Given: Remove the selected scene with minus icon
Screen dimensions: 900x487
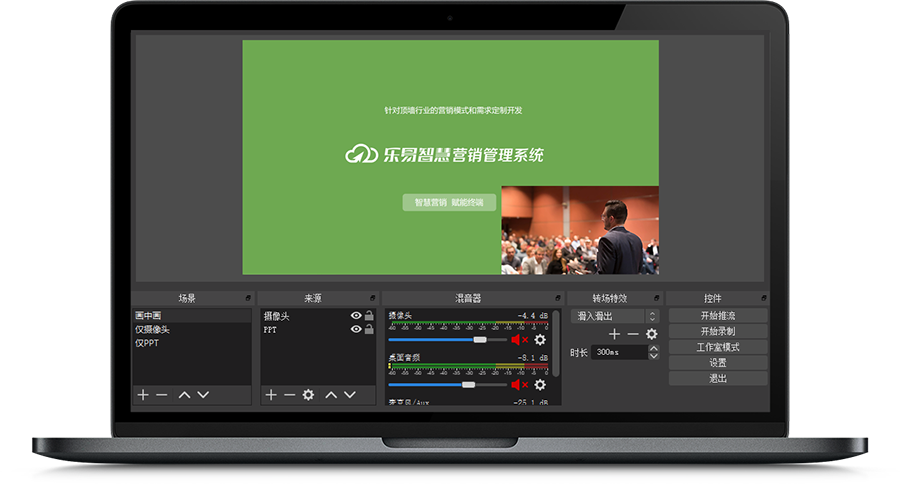Looking at the screenshot, I should tap(161, 395).
